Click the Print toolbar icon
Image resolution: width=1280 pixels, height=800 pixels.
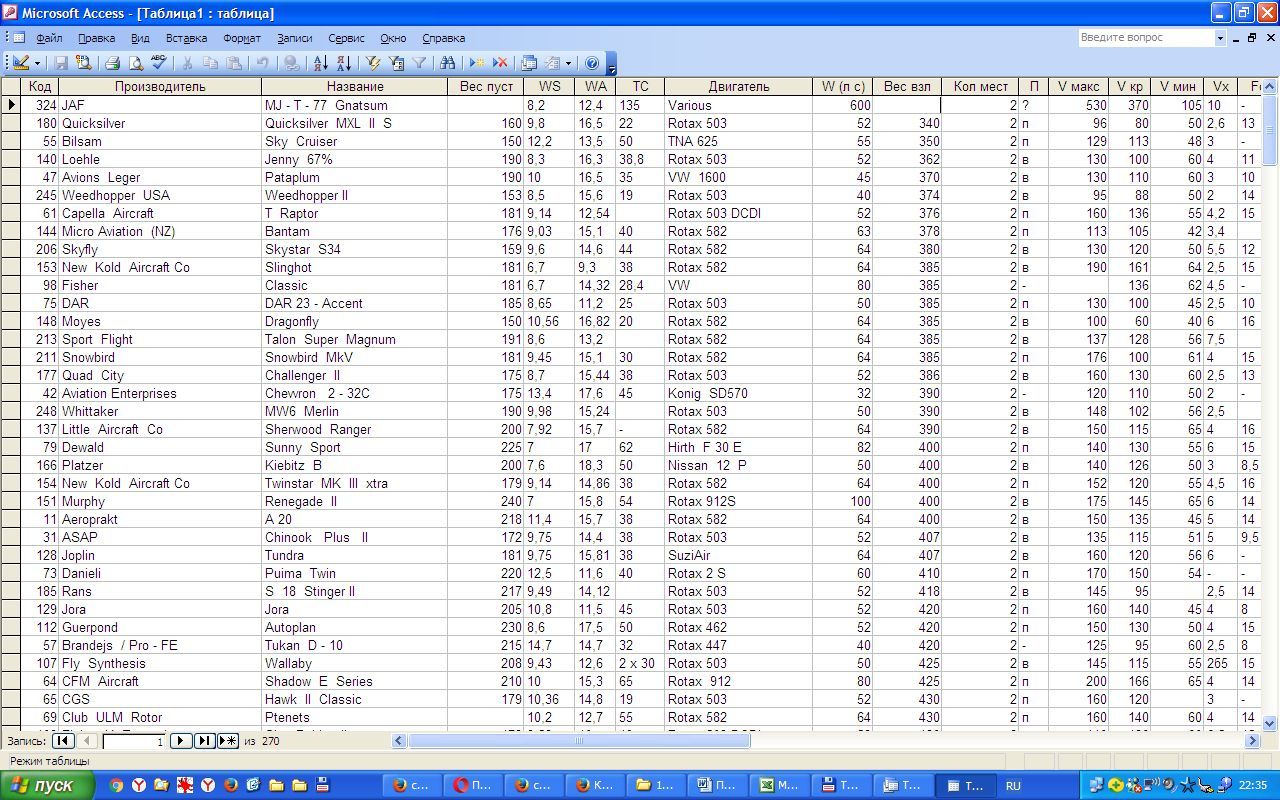point(113,63)
